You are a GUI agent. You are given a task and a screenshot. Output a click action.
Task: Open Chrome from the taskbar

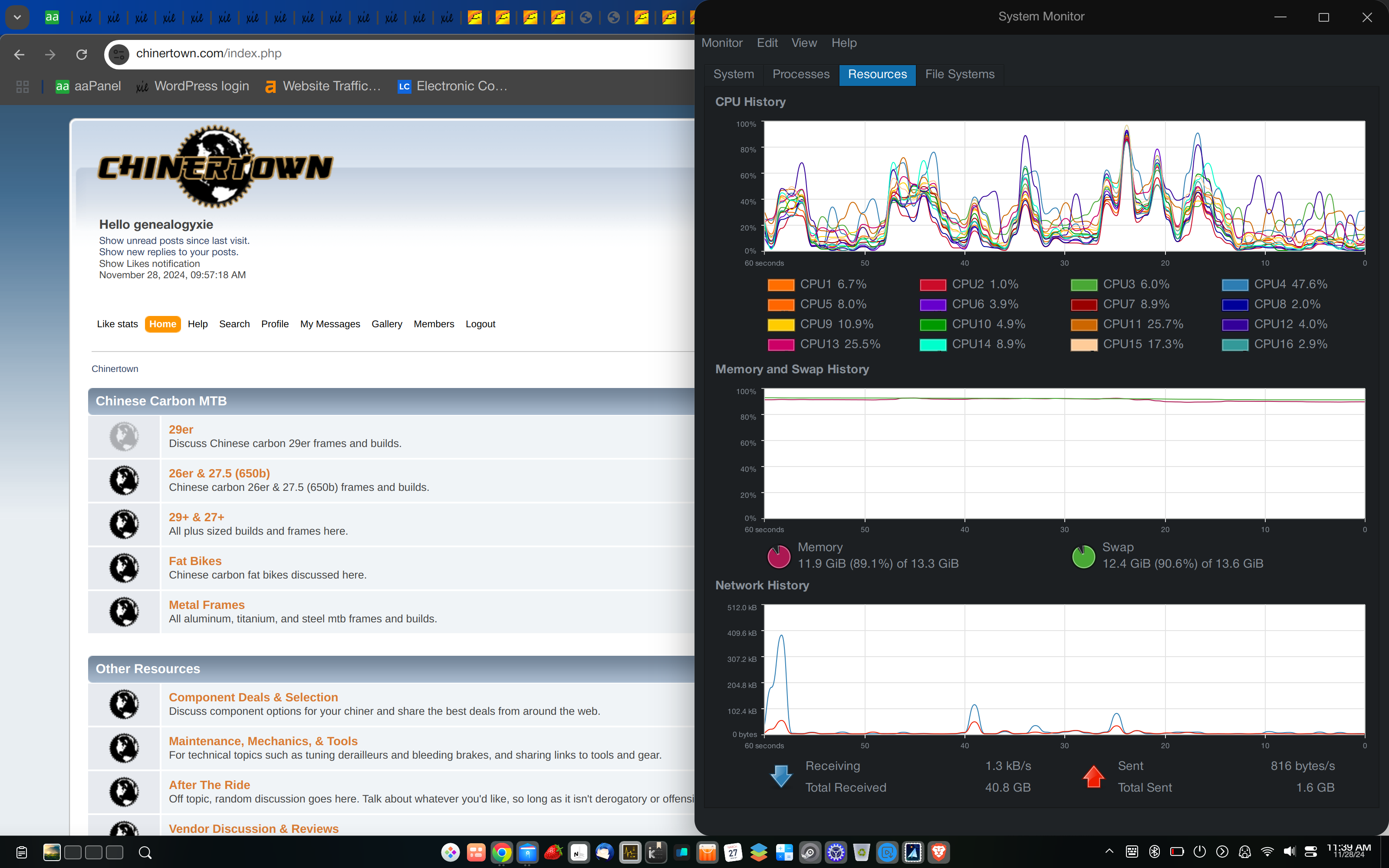click(x=502, y=852)
